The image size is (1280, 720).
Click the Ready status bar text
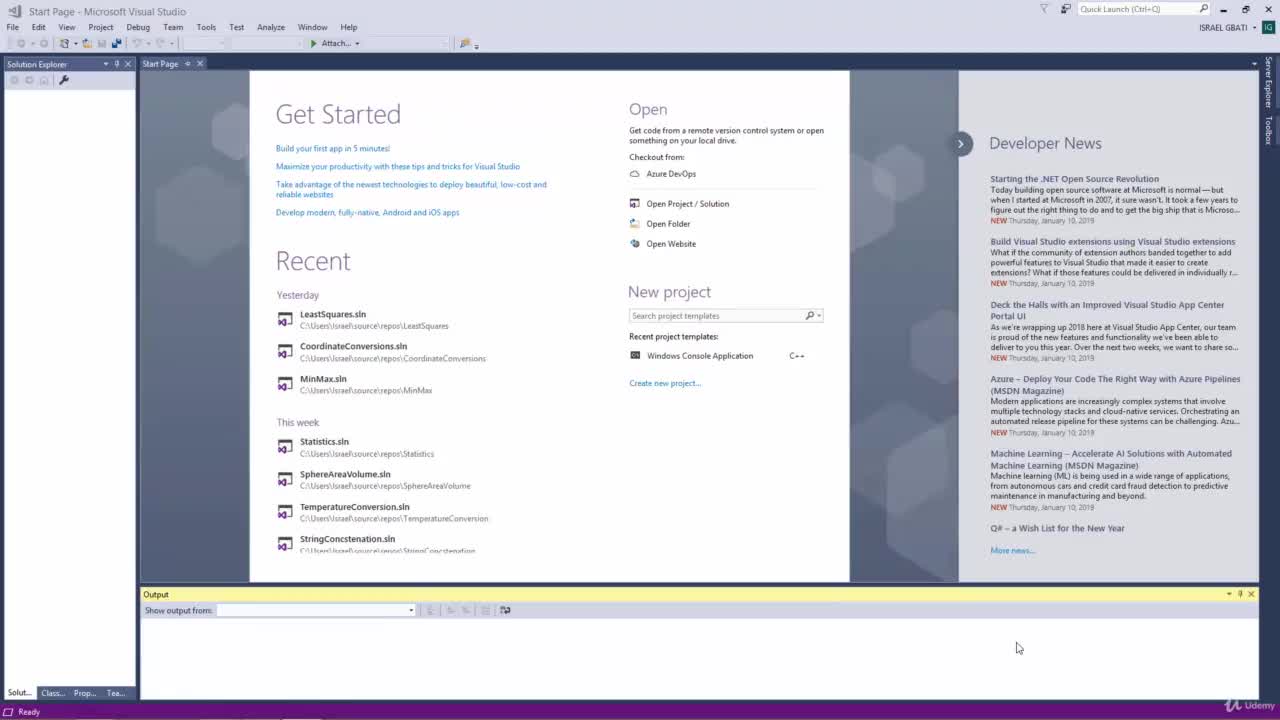click(29, 712)
